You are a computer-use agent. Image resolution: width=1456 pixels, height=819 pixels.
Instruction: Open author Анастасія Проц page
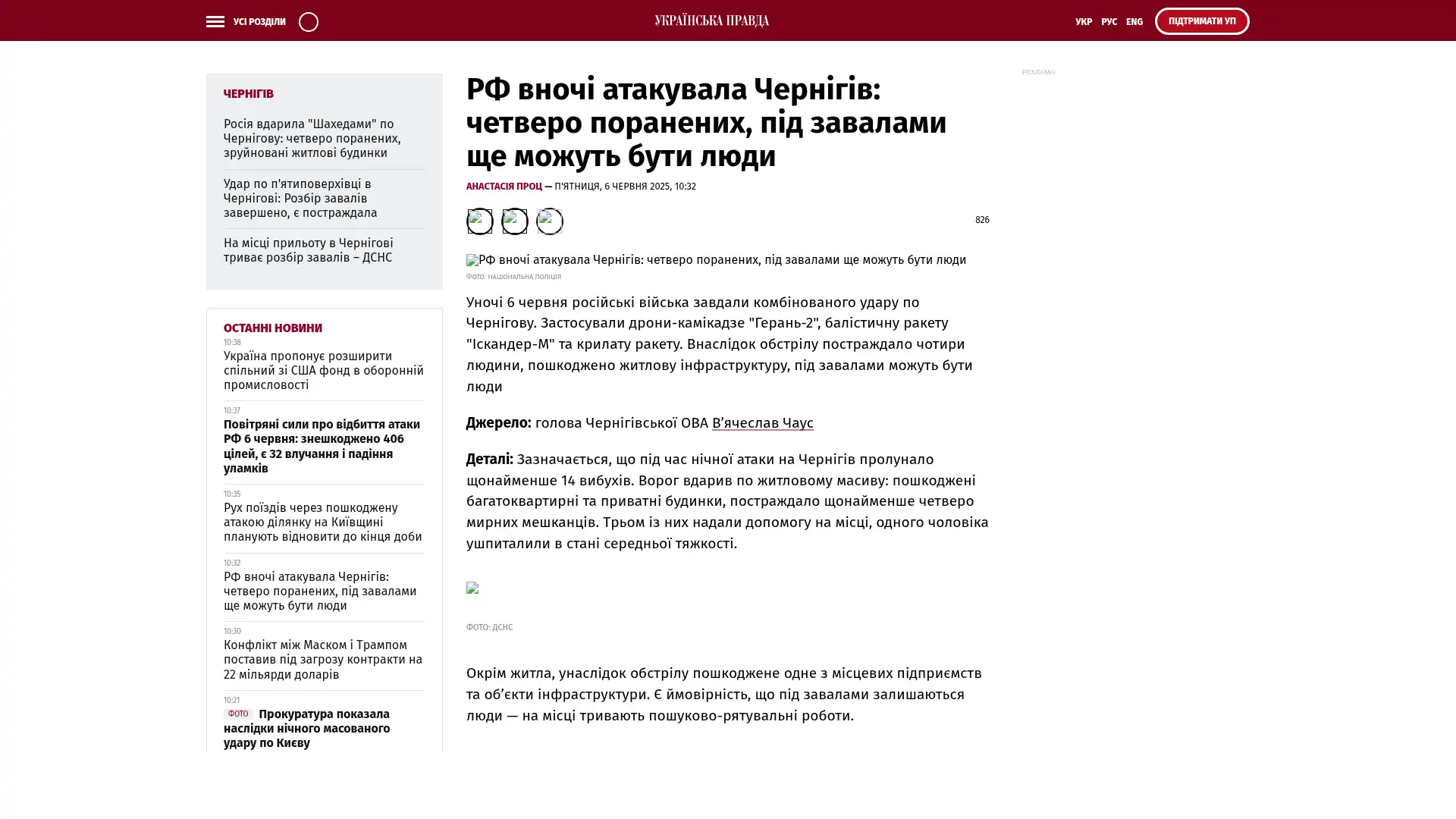pos(504,187)
